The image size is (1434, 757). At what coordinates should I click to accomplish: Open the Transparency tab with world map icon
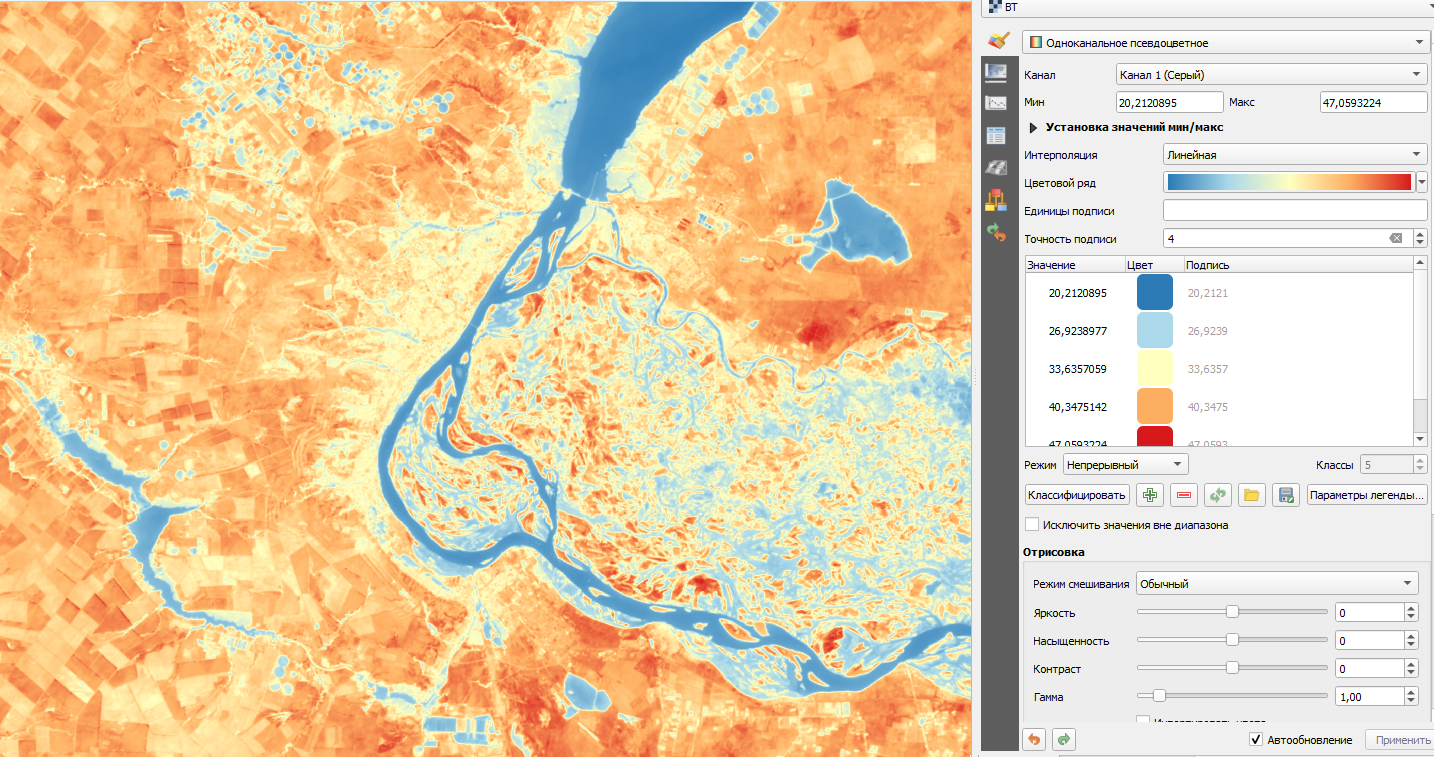click(x=995, y=71)
